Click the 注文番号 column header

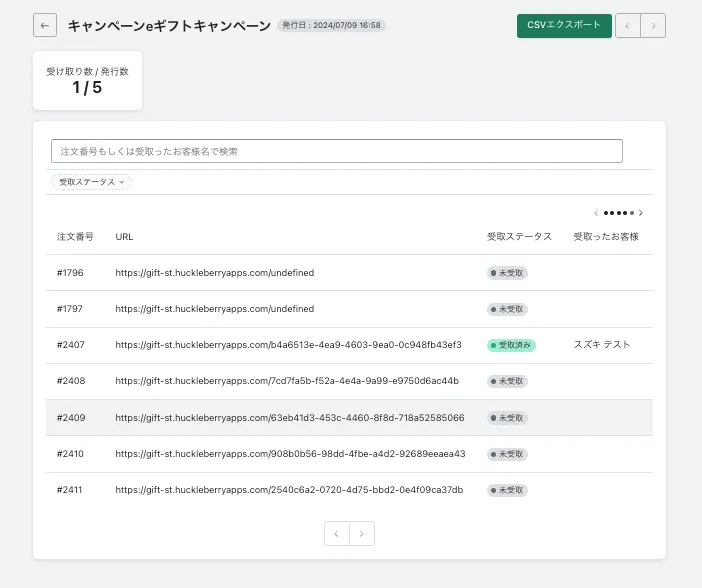tap(75, 237)
